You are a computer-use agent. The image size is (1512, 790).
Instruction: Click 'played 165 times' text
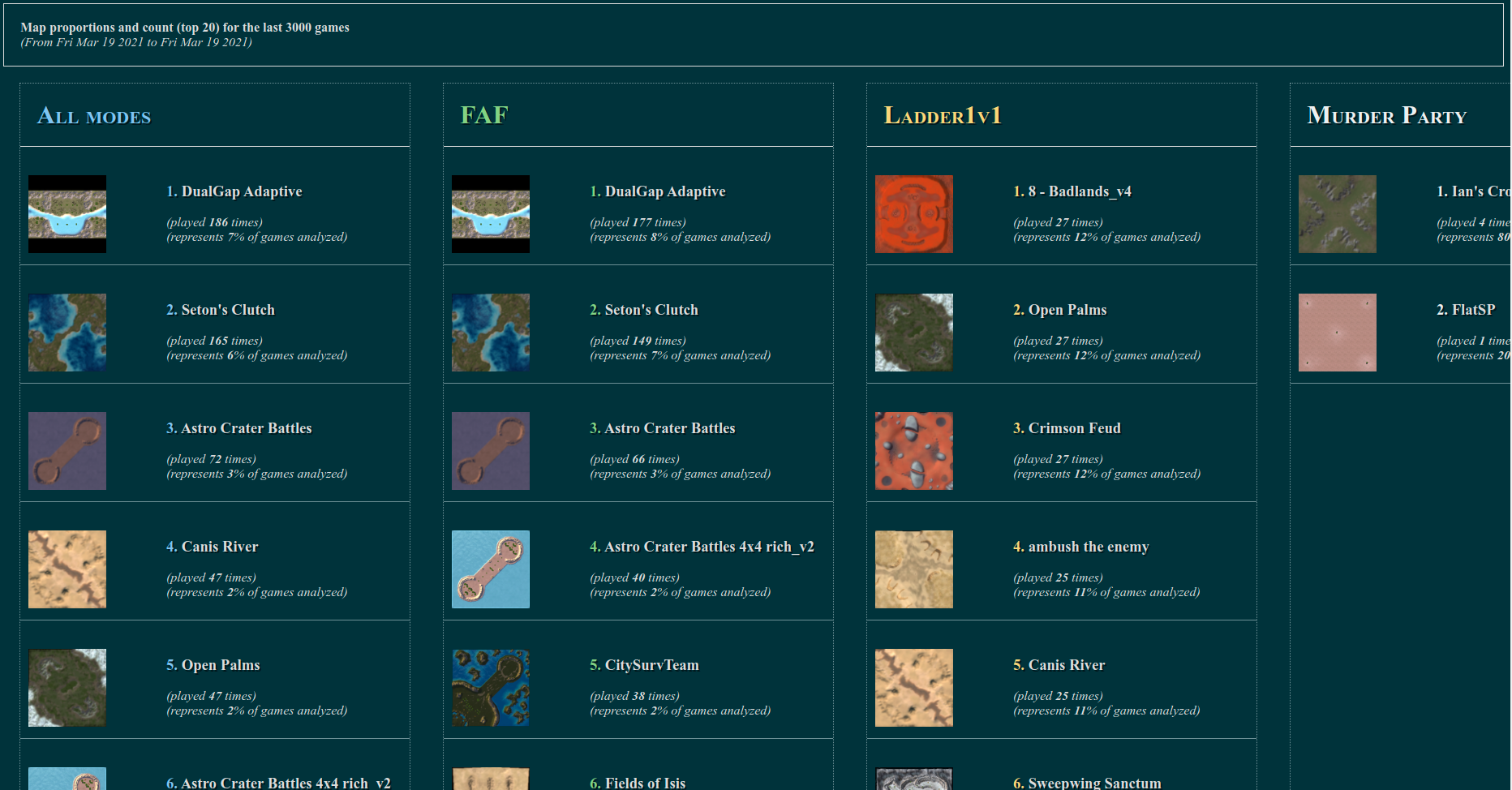click(x=214, y=341)
